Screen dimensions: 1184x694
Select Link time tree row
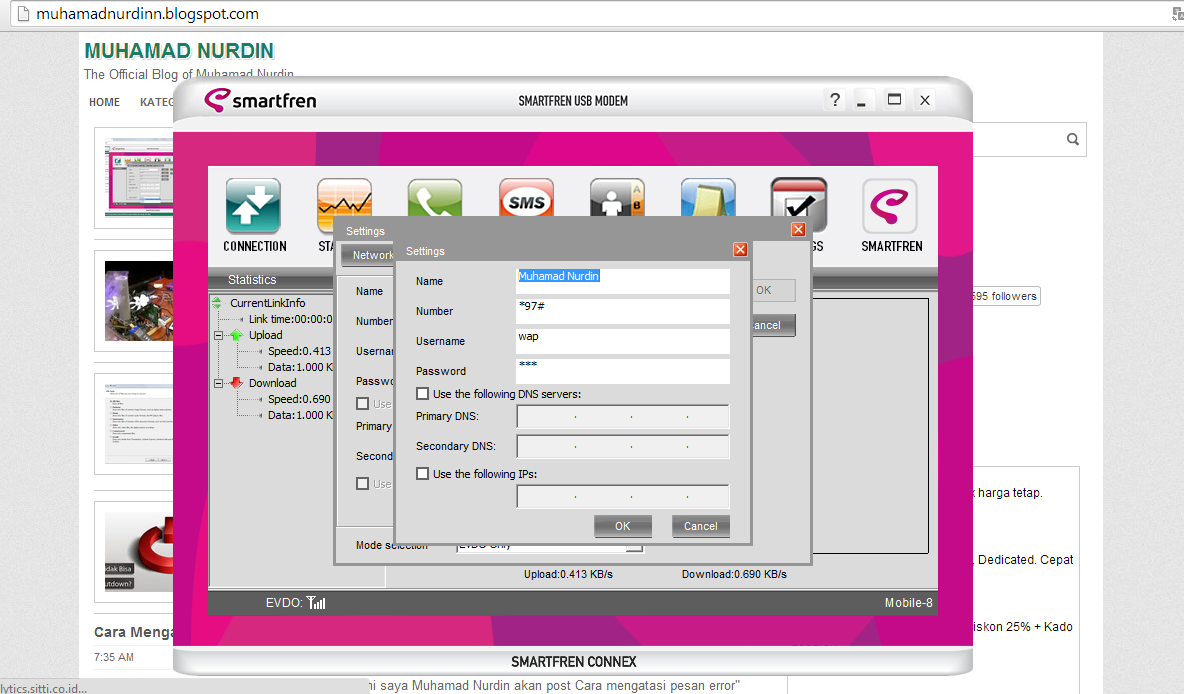pos(290,319)
